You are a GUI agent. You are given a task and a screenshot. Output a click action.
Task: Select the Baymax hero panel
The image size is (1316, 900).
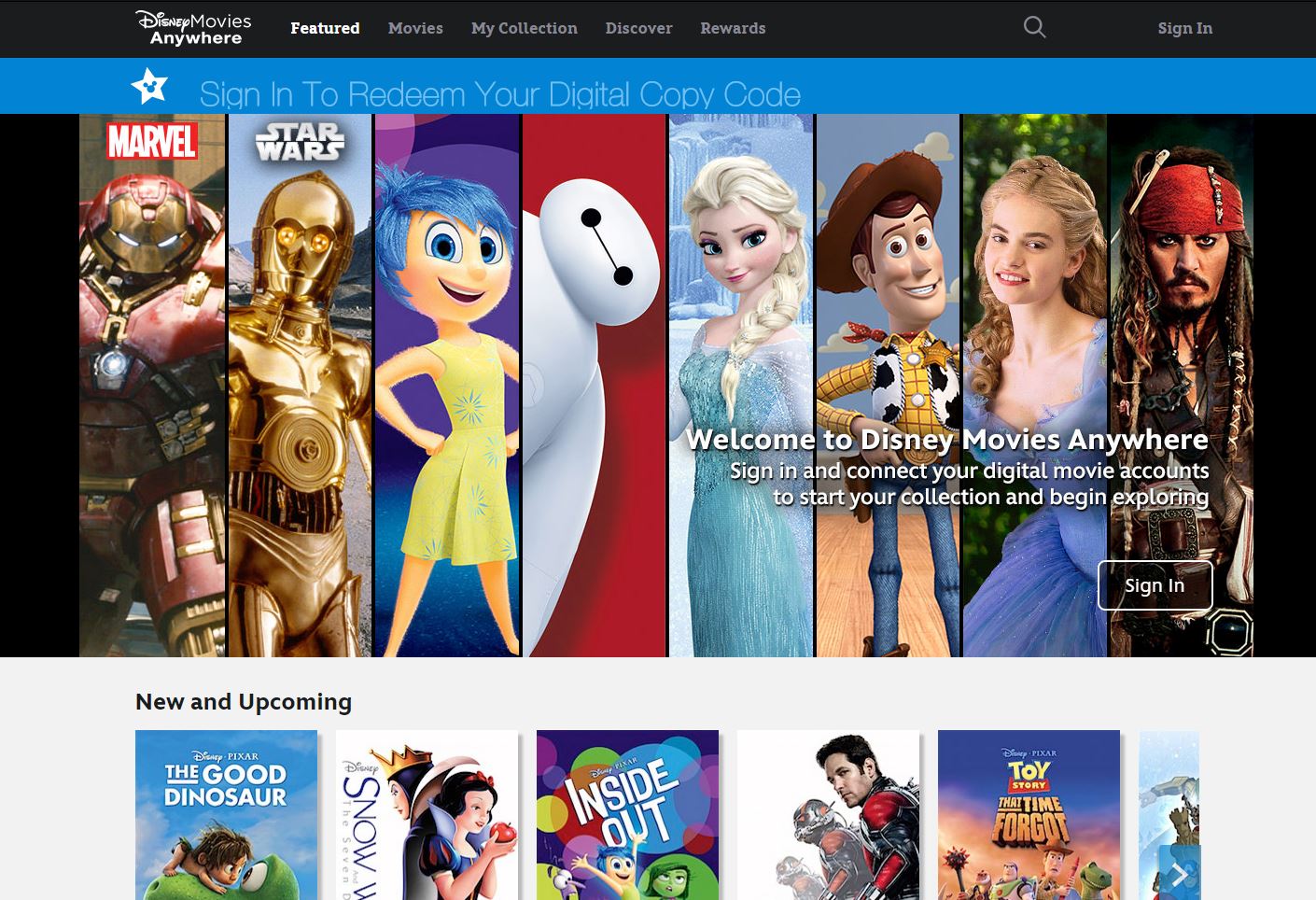(594, 386)
